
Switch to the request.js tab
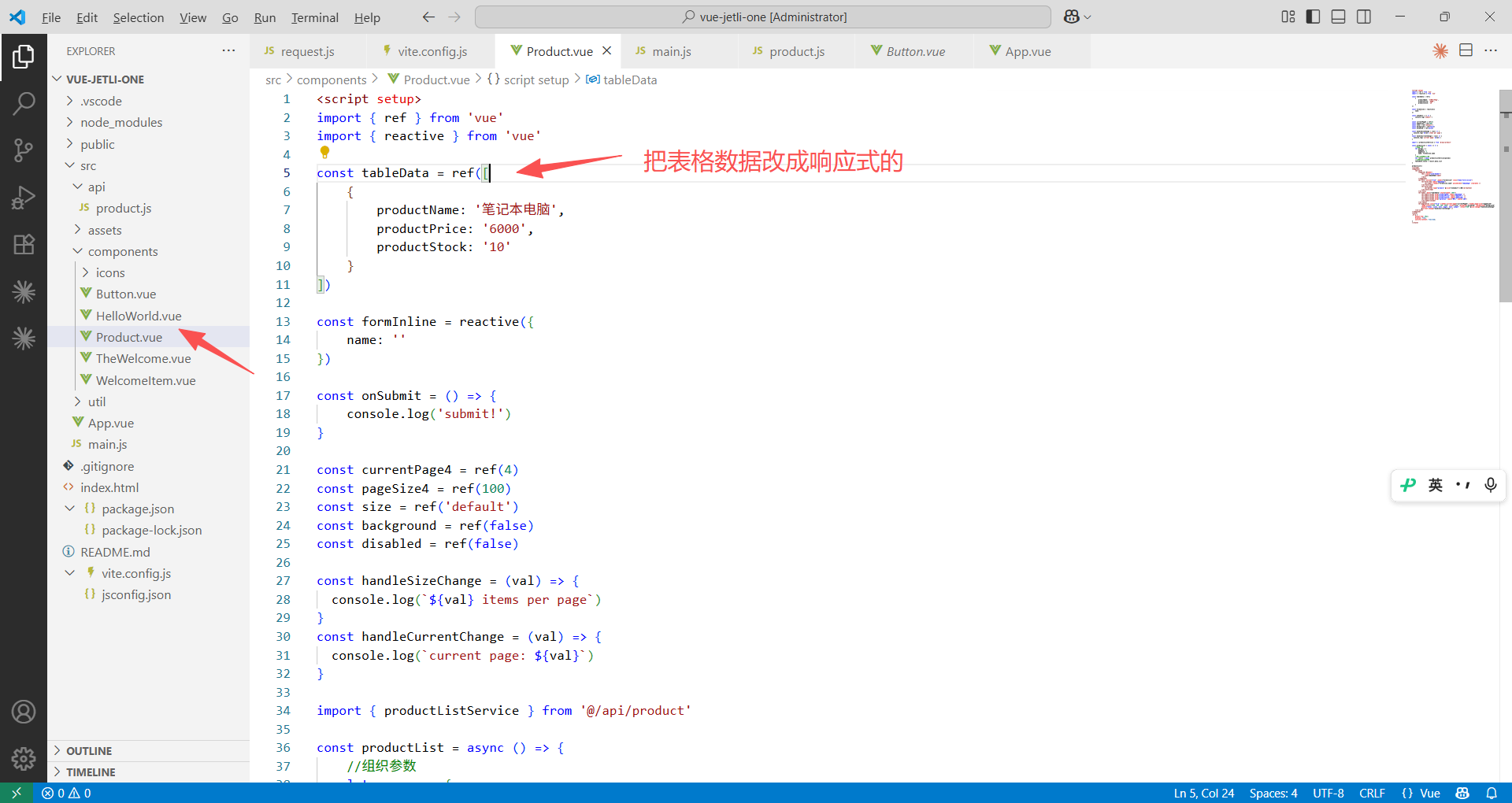(308, 51)
